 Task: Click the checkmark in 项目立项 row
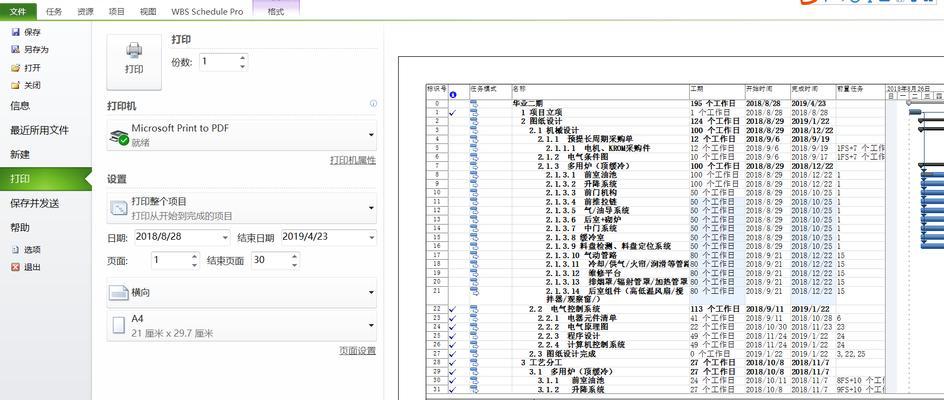453,112
